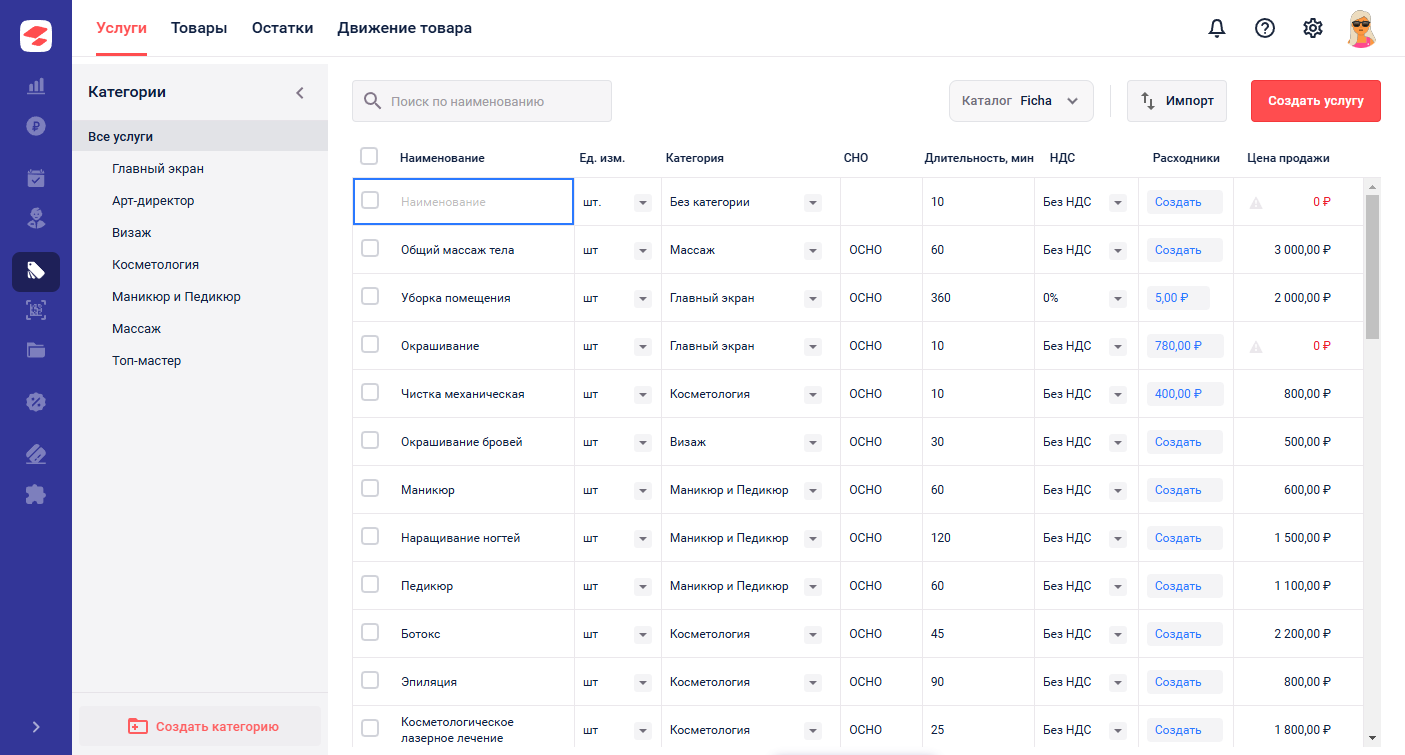
Task: Click the warning icon in Окрашивание price cell
Action: [x=1256, y=346]
